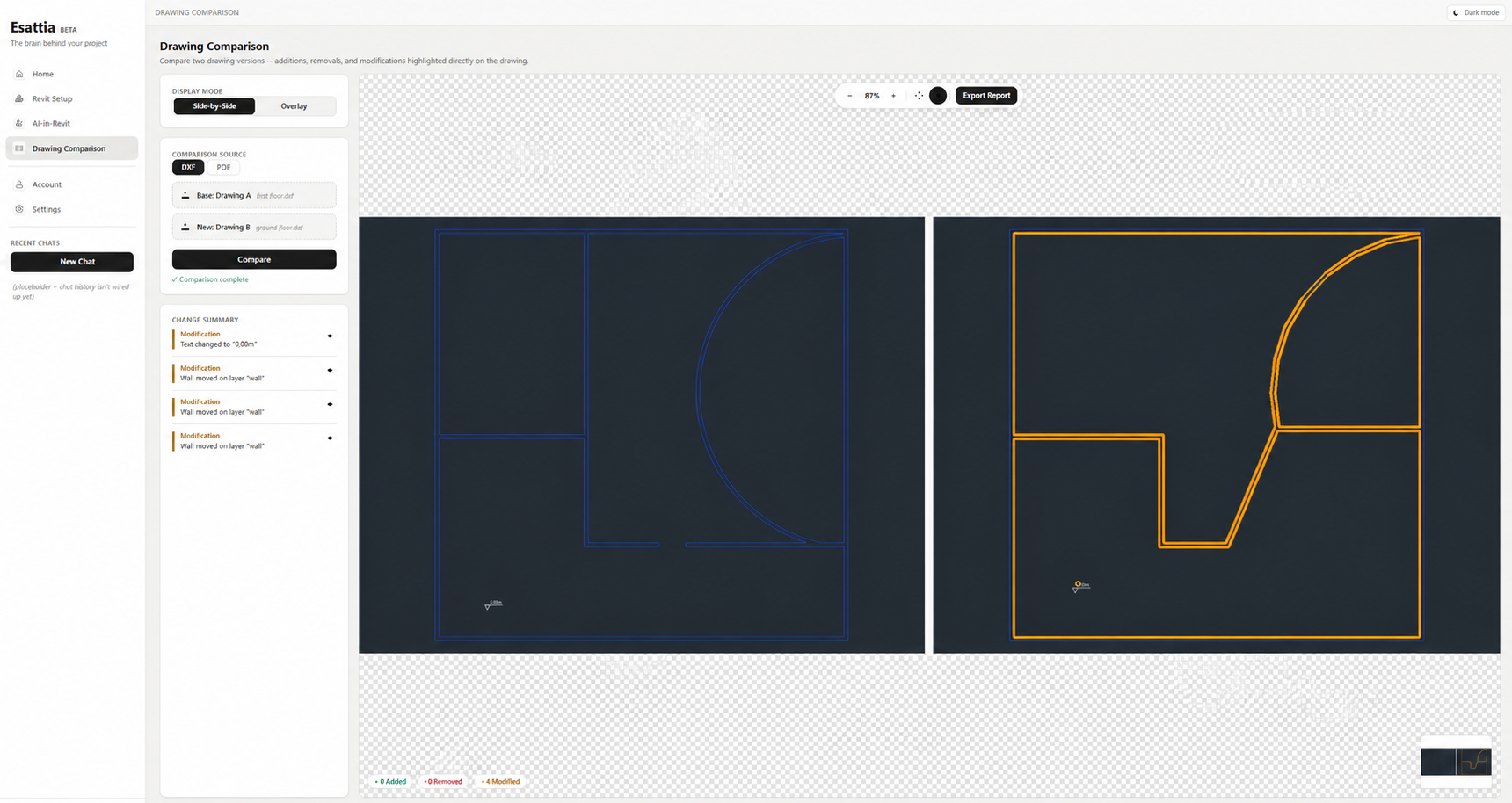
Task: Go to AI-in-Revit in sidebar
Action: tap(71, 123)
